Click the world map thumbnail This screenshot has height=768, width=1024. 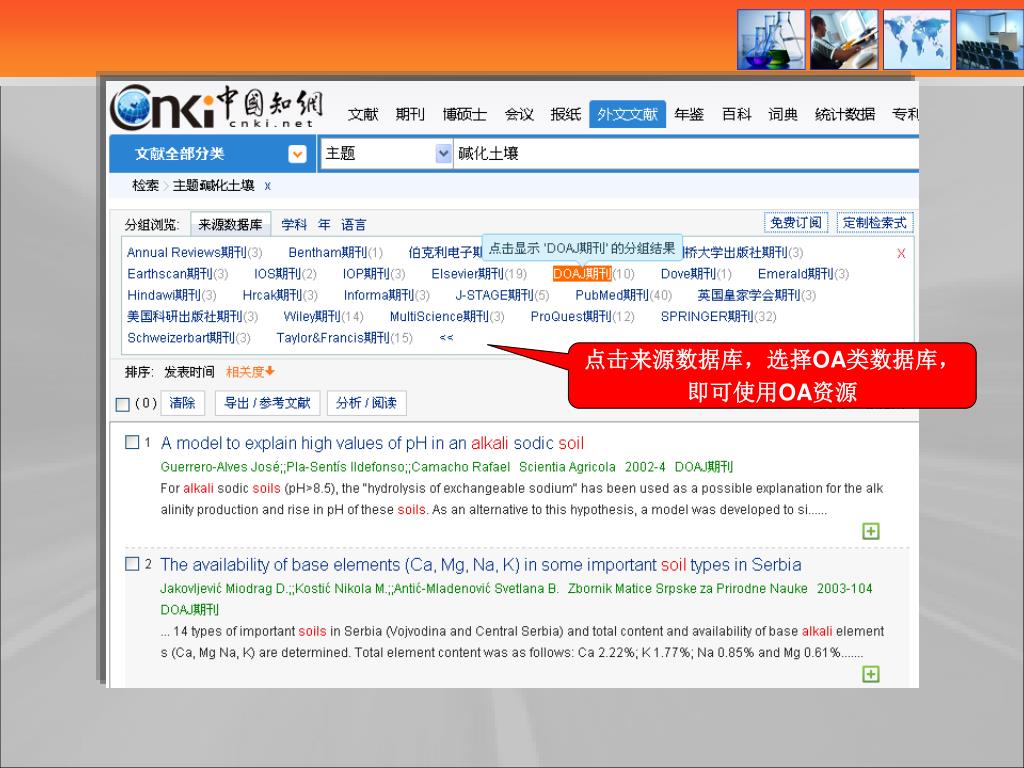click(917, 39)
